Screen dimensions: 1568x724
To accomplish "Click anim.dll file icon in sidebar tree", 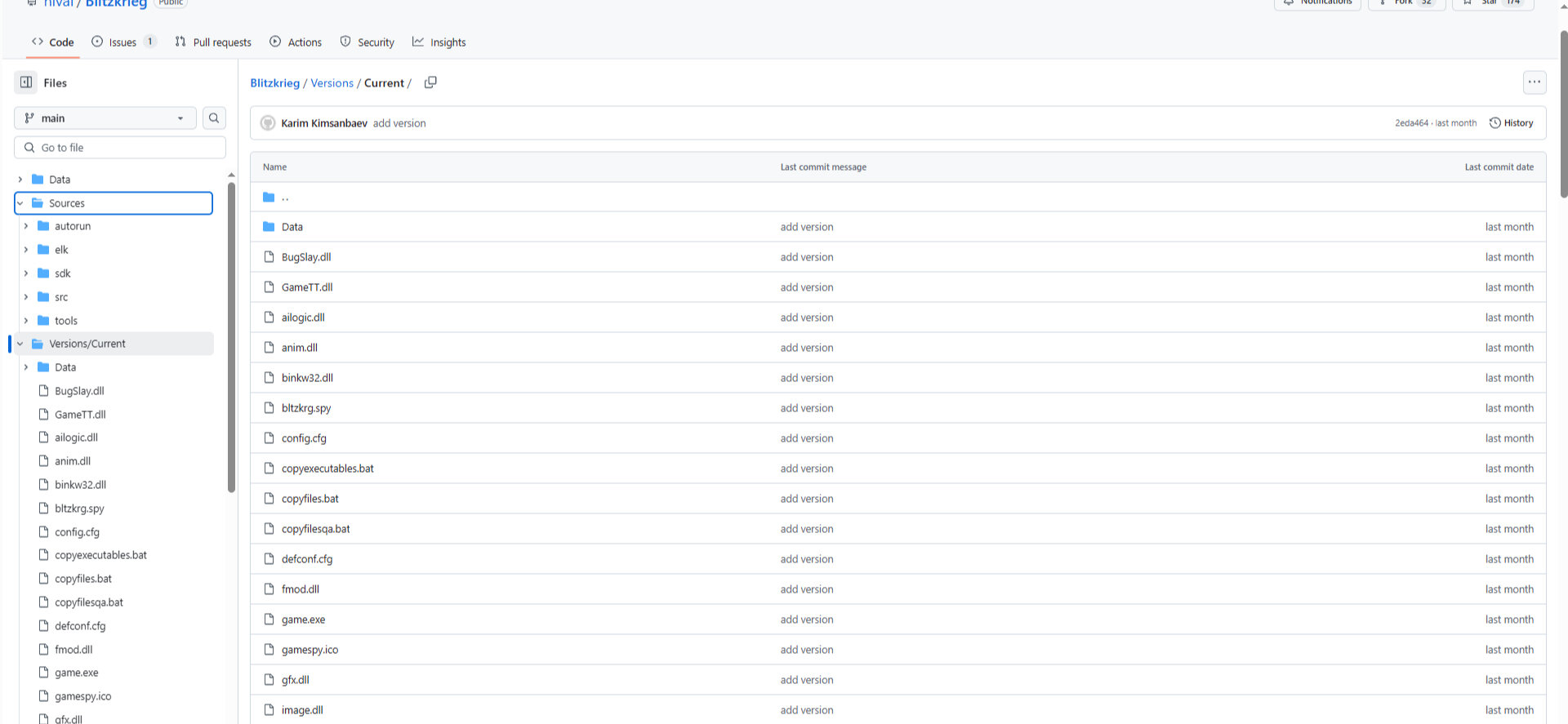I will click(44, 461).
